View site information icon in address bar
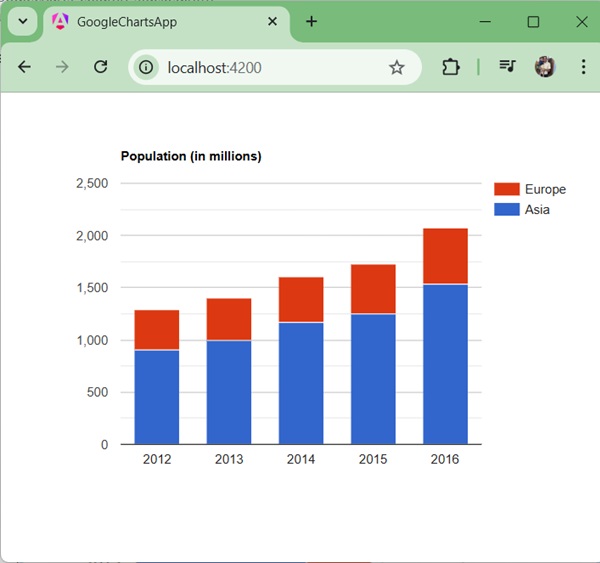The width and height of the screenshot is (600, 563). (147, 67)
